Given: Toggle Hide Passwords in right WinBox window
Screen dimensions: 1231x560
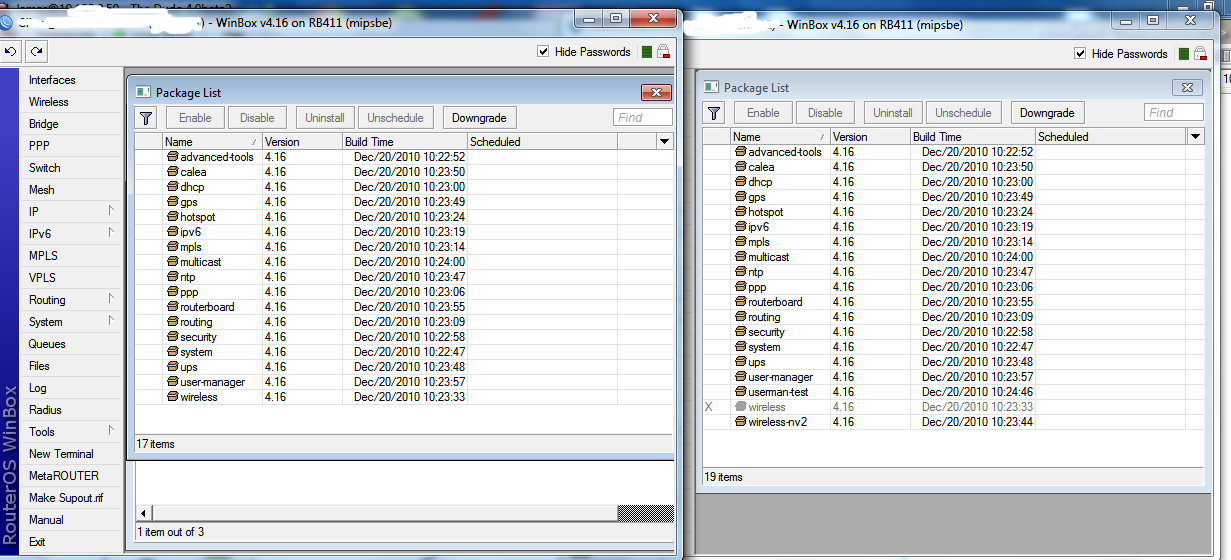Looking at the screenshot, I should pos(1080,53).
